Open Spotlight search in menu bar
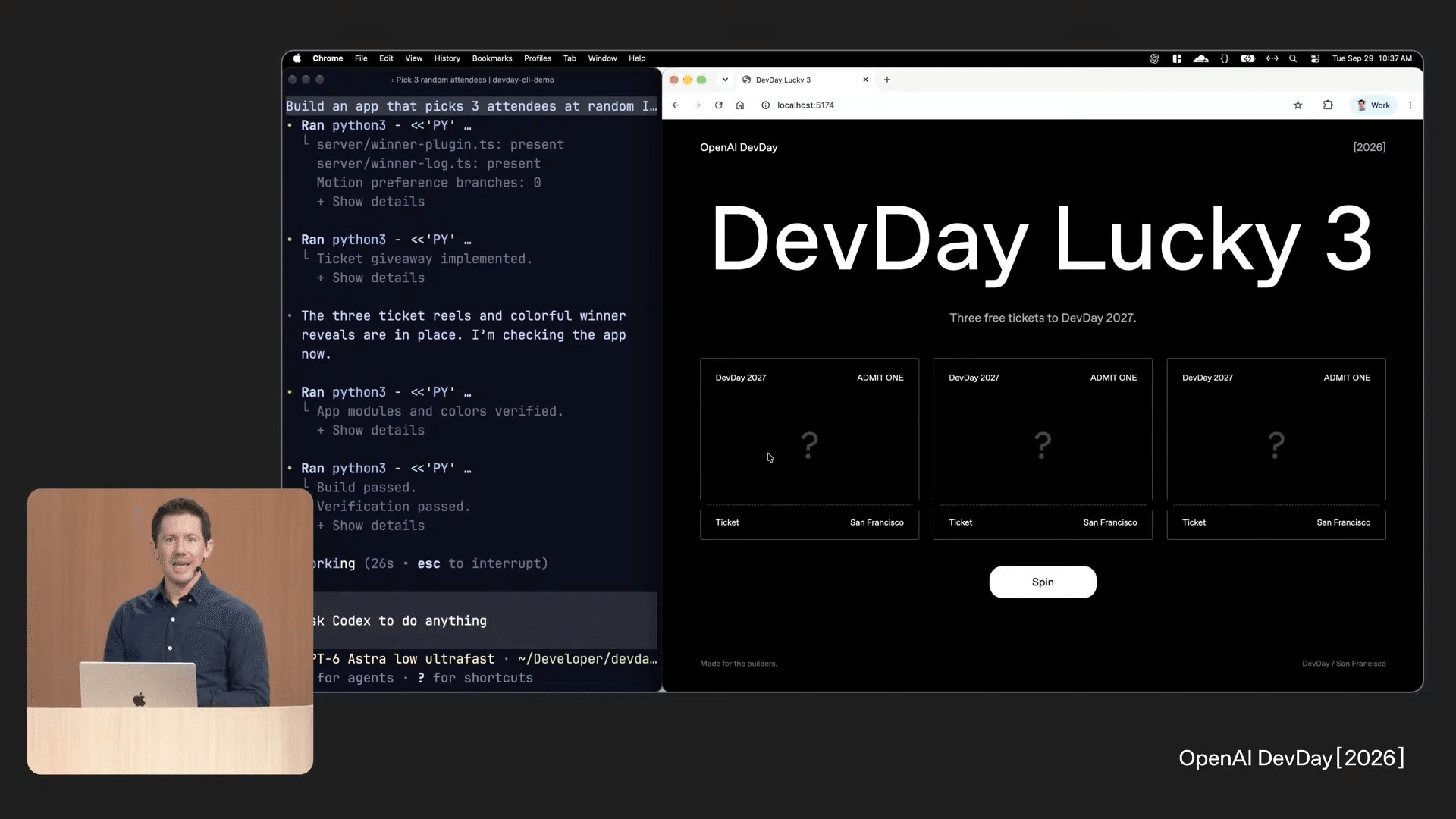Viewport: 1456px width, 819px height. pyautogui.click(x=1293, y=58)
